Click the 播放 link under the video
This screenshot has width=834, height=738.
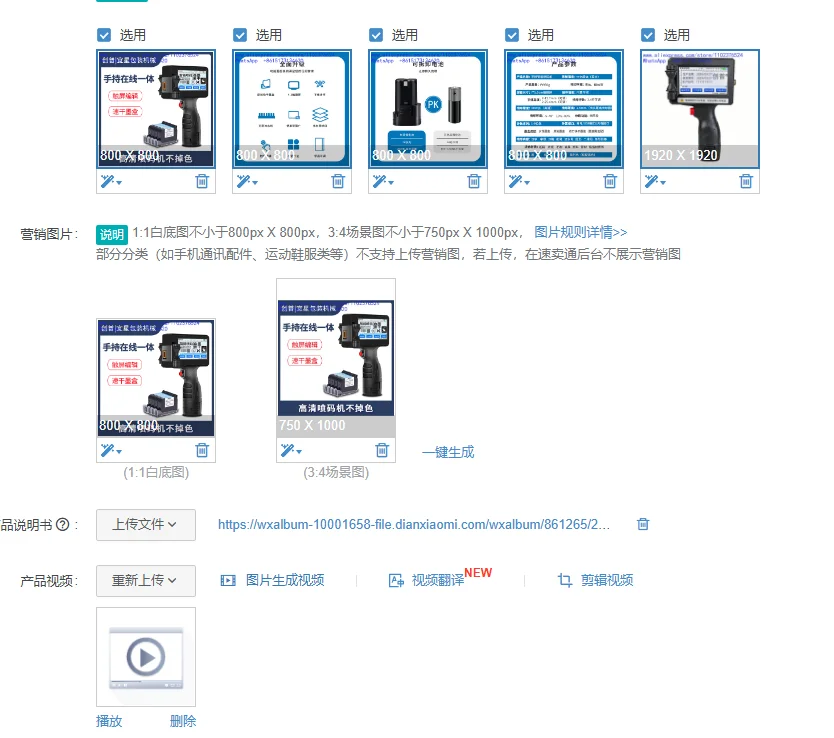(x=109, y=722)
